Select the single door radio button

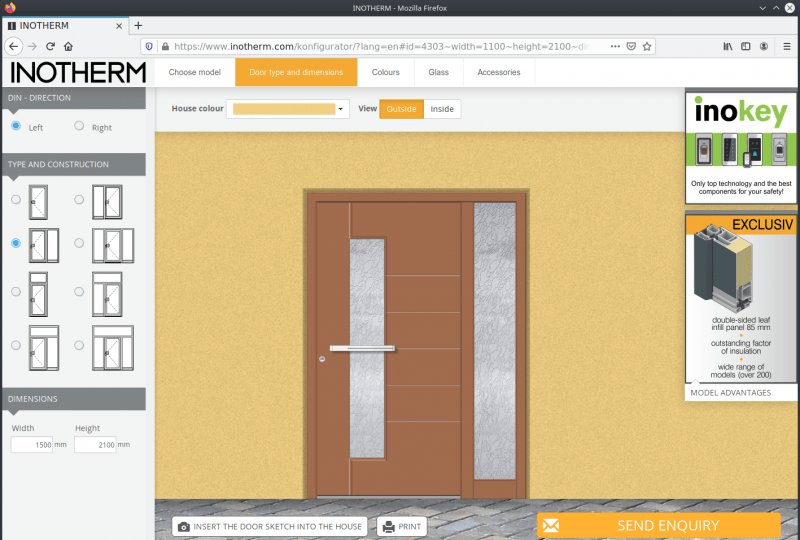point(16,200)
